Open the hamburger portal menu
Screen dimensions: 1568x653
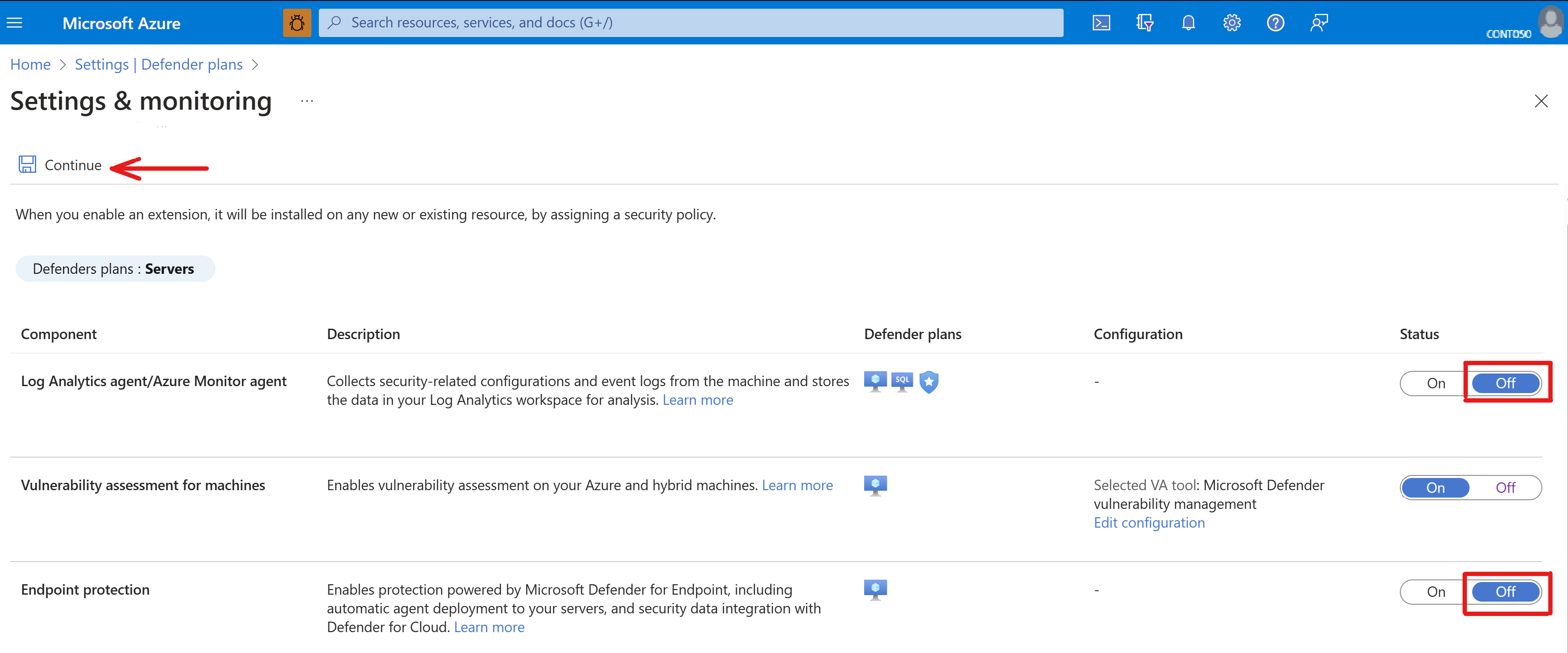point(15,23)
